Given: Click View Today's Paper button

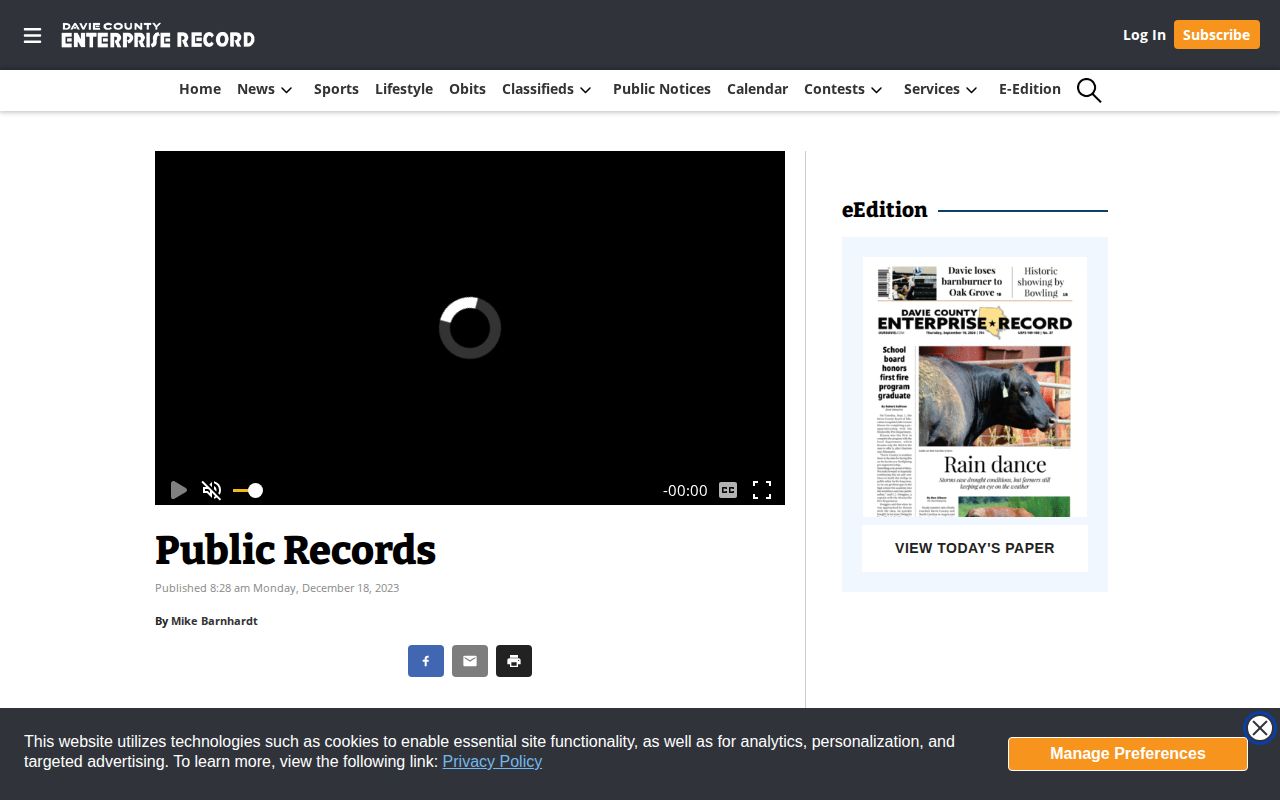Looking at the screenshot, I should pos(975,548).
